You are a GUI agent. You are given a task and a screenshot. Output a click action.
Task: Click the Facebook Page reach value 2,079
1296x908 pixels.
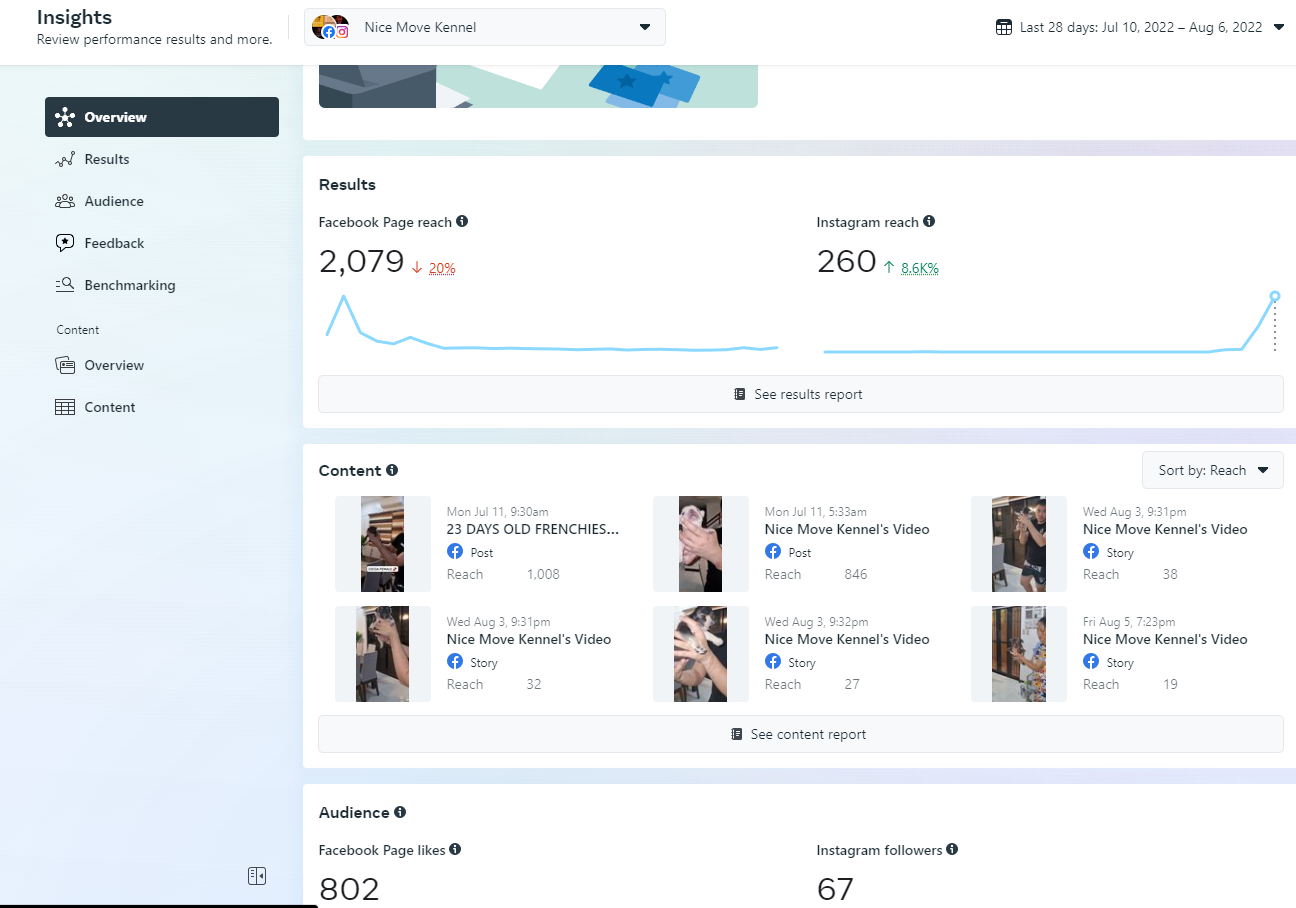[x=361, y=262]
